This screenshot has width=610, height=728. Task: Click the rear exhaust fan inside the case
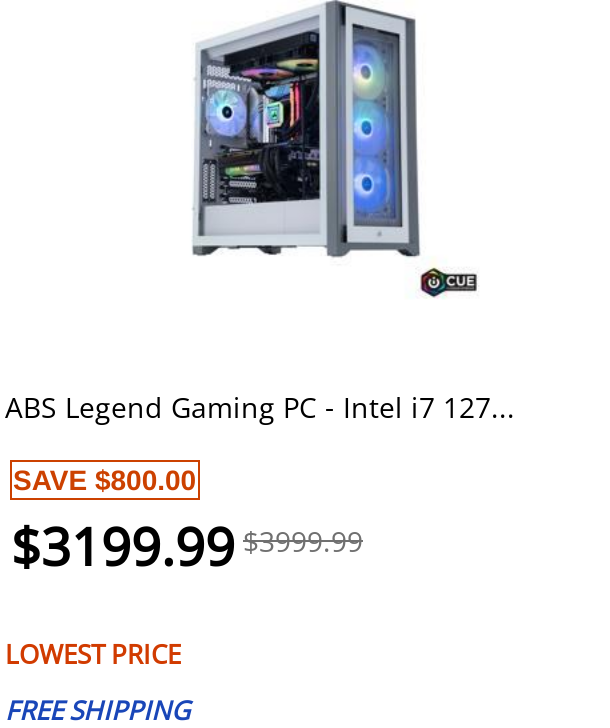pyautogui.click(x=226, y=112)
